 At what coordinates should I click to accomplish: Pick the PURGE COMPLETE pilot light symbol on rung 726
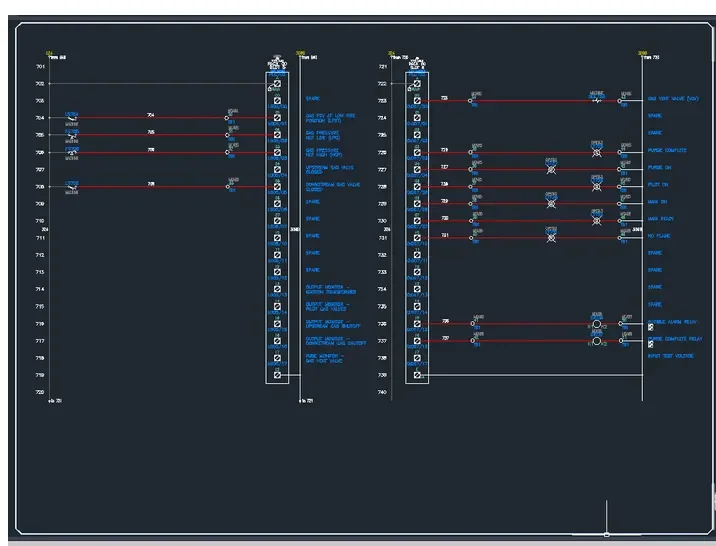coord(596,153)
